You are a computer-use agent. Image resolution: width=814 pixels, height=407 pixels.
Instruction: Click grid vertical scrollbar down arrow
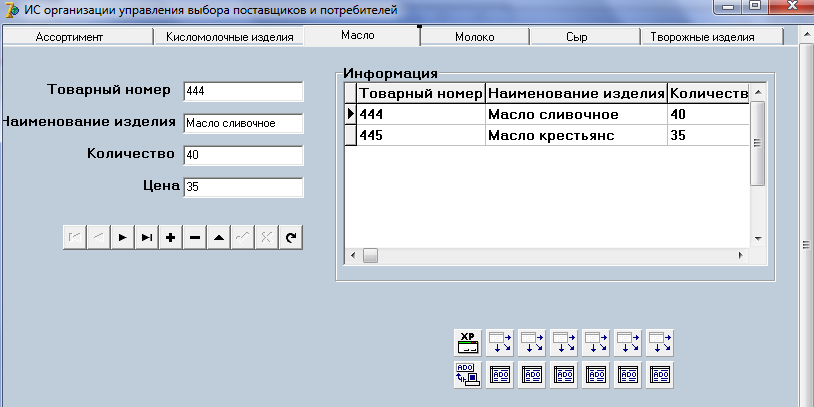coord(758,239)
